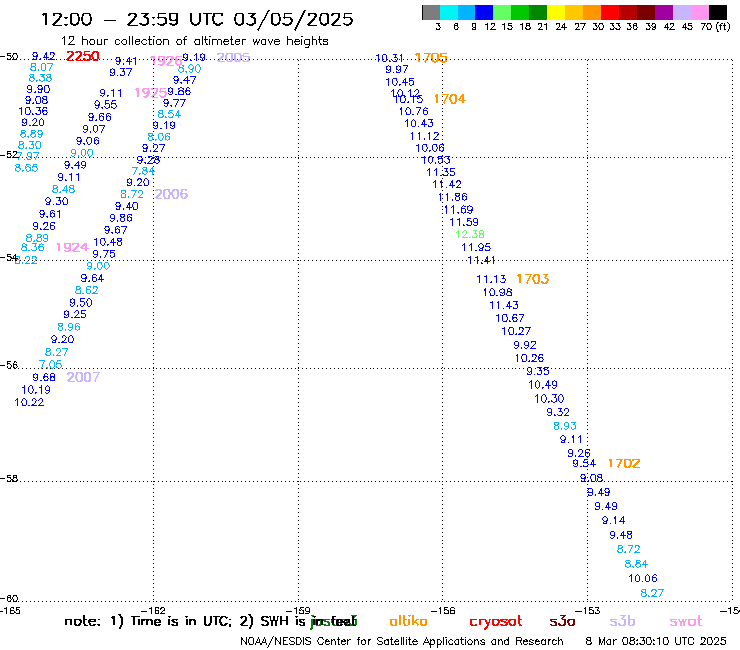740x650 pixels.
Task: Click the 9.68 reading beside 2007
Action: point(44,378)
